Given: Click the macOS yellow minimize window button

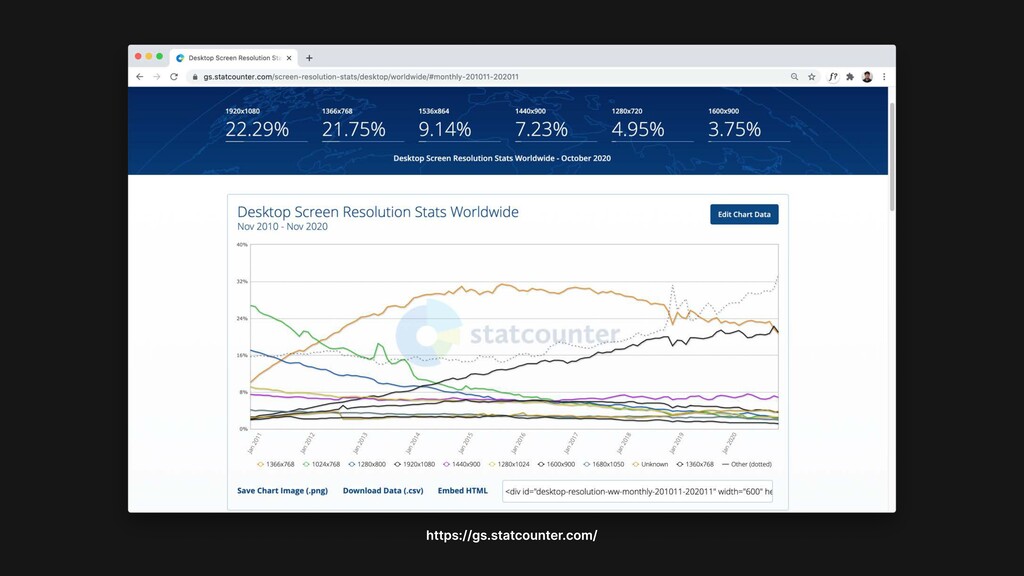Looking at the screenshot, I should coord(149,57).
